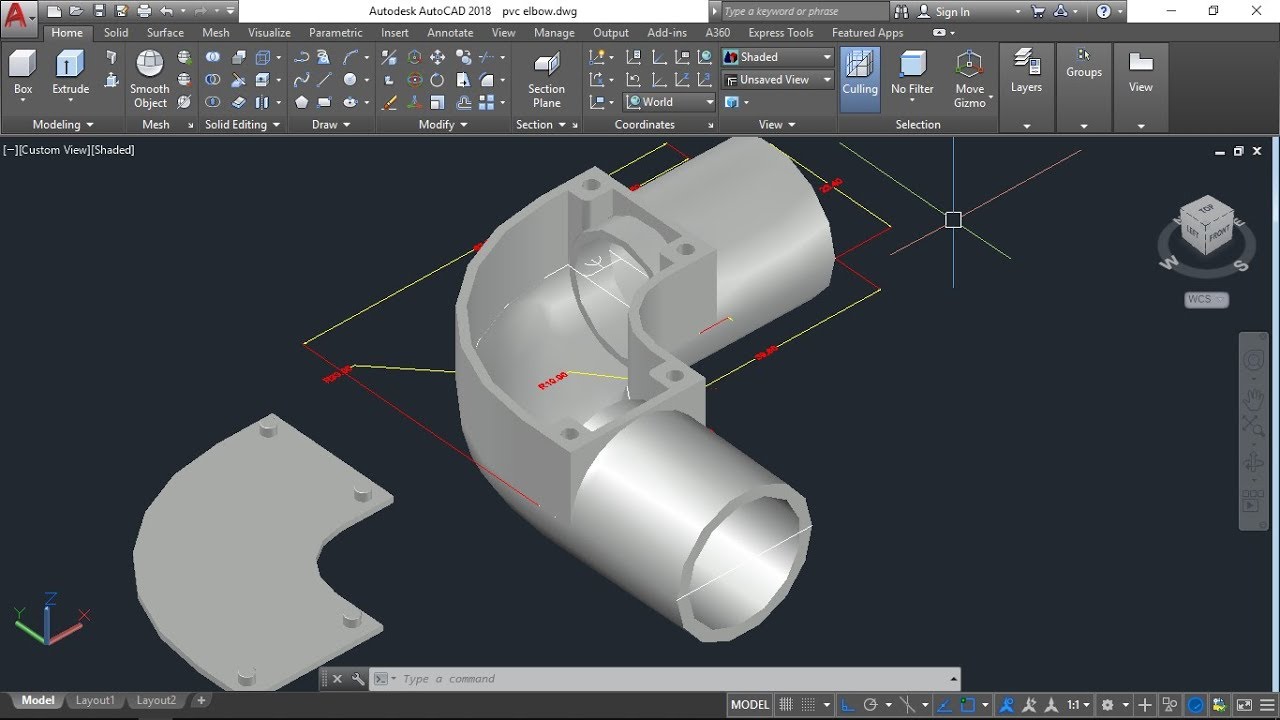The width and height of the screenshot is (1280, 720).
Task: Expand the Sign In dropdown arrow
Action: pyautogui.click(x=1018, y=12)
